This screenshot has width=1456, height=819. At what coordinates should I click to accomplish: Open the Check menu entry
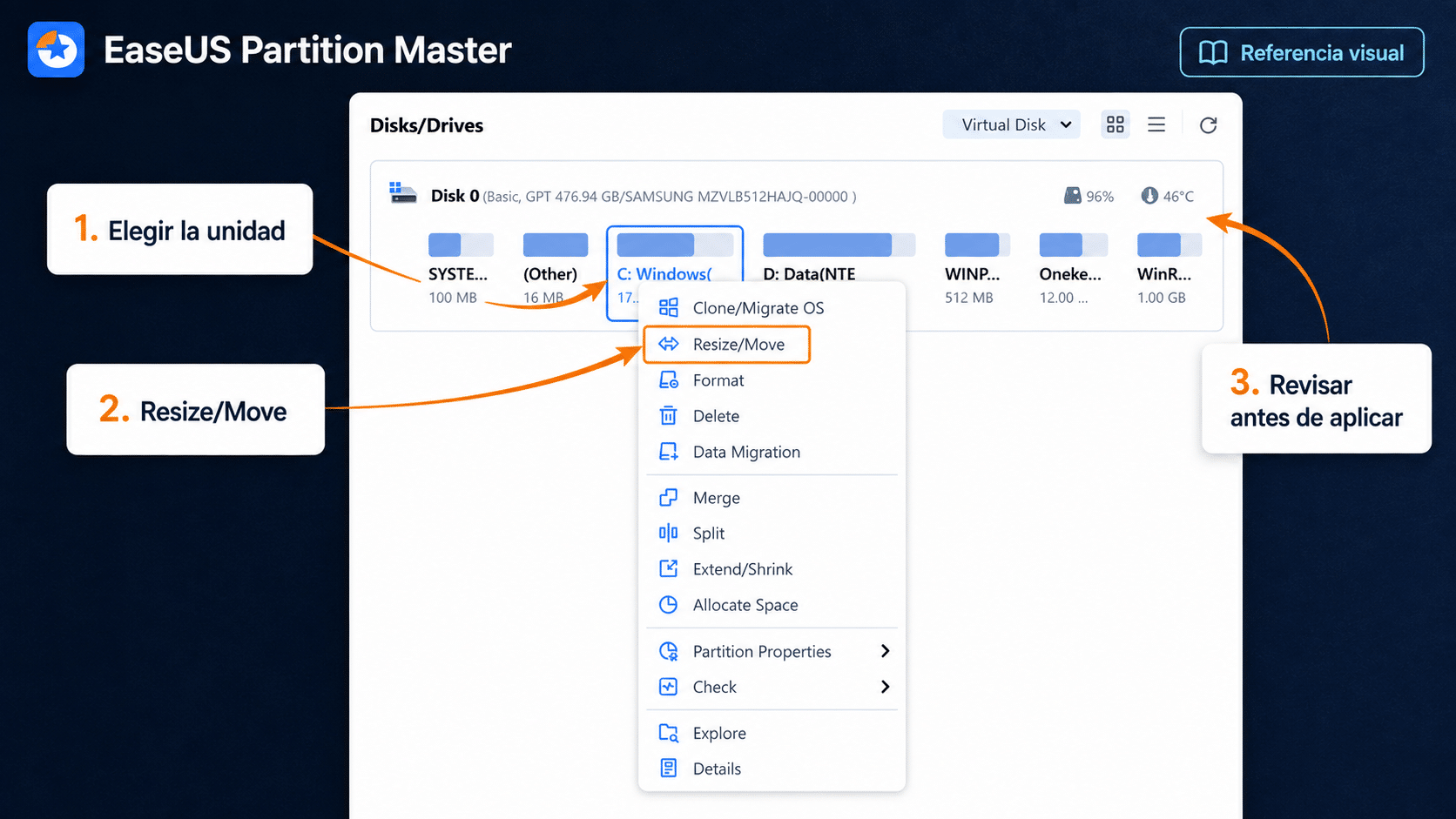pyautogui.click(x=772, y=688)
